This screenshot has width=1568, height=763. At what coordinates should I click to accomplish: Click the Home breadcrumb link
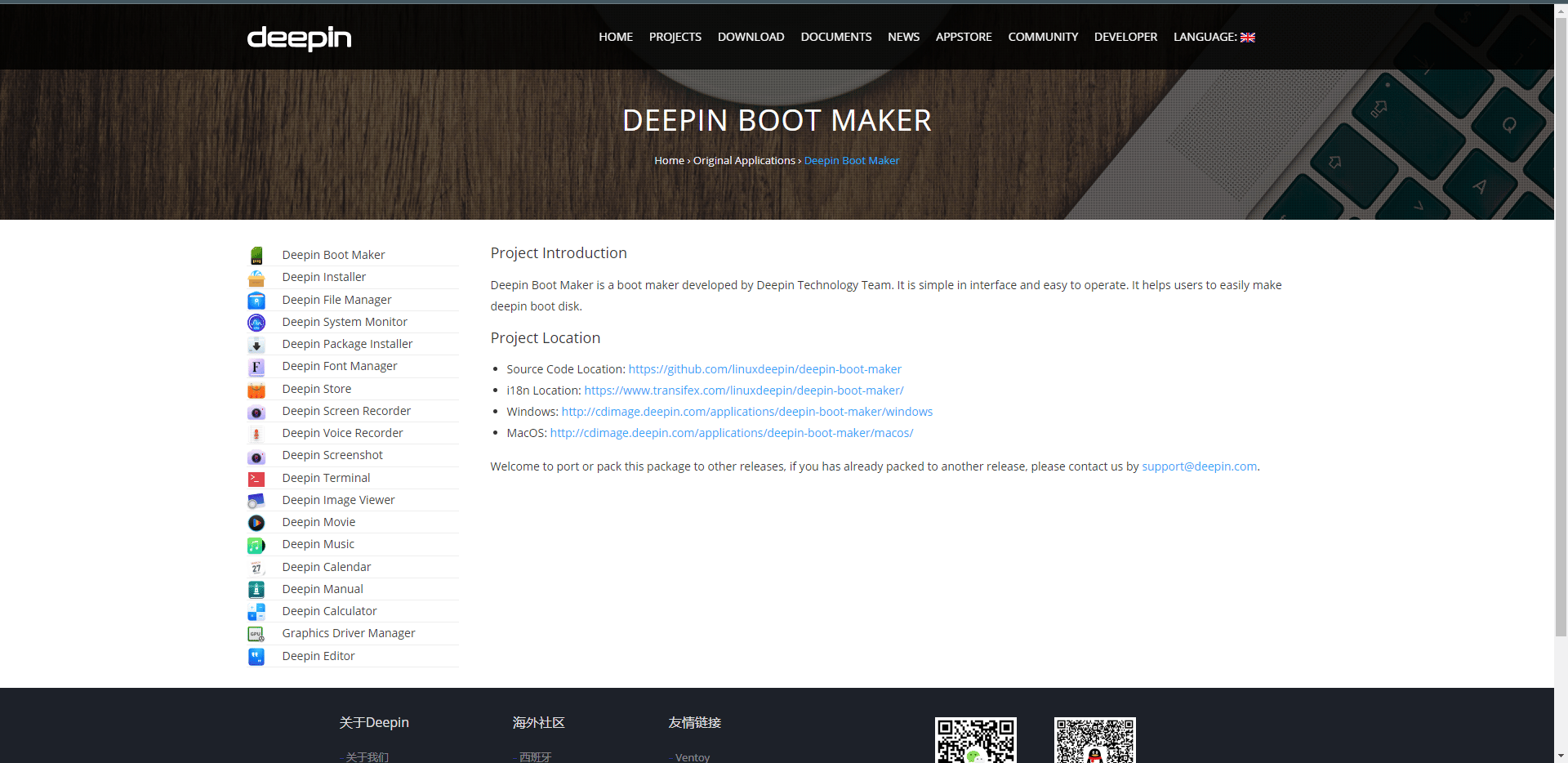(669, 161)
